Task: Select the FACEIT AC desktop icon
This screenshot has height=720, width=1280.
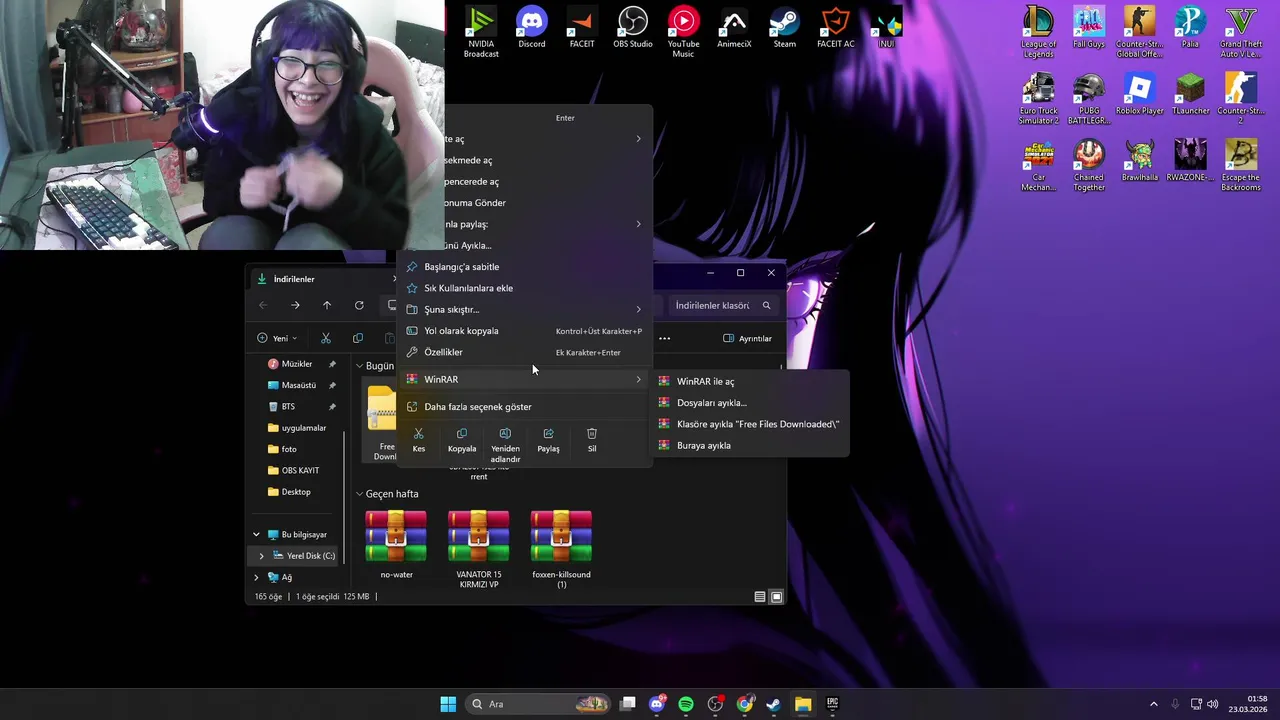Action: click(x=835, y=28)
